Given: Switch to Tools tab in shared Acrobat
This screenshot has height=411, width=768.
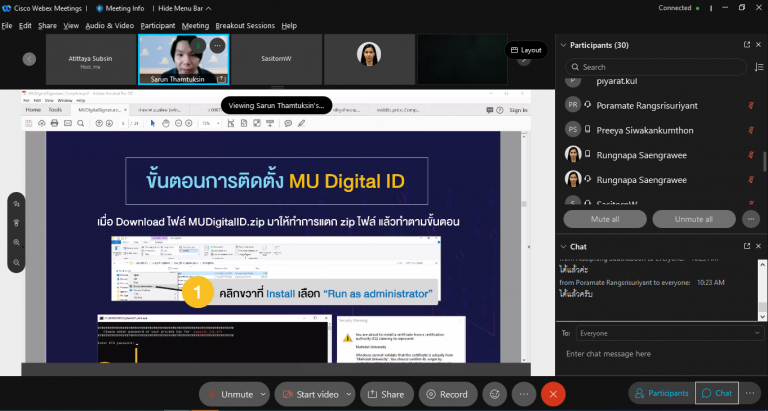Looking at the screenshot, I should (x=55, y=110).
